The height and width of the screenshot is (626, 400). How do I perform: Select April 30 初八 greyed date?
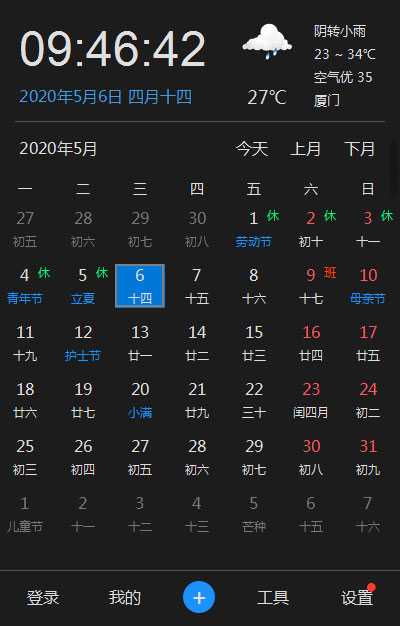tap(197, 229)
